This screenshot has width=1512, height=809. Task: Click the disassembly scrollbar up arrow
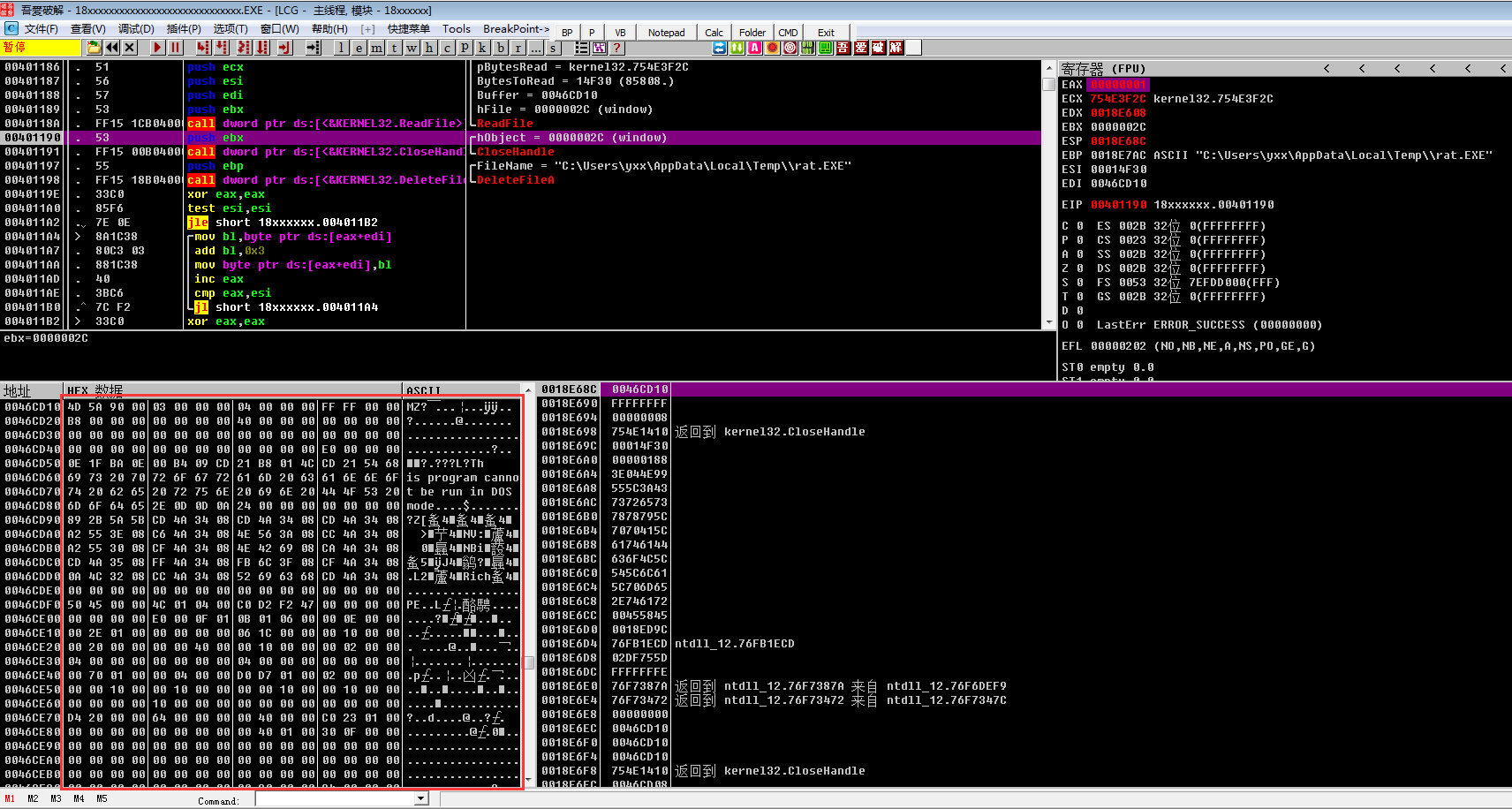(x=1049, y=68)
